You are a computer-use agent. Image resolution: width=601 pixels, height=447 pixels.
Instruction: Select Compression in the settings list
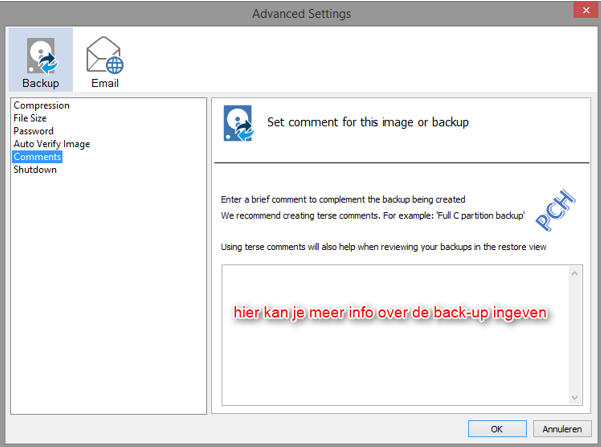coord(41,105)
